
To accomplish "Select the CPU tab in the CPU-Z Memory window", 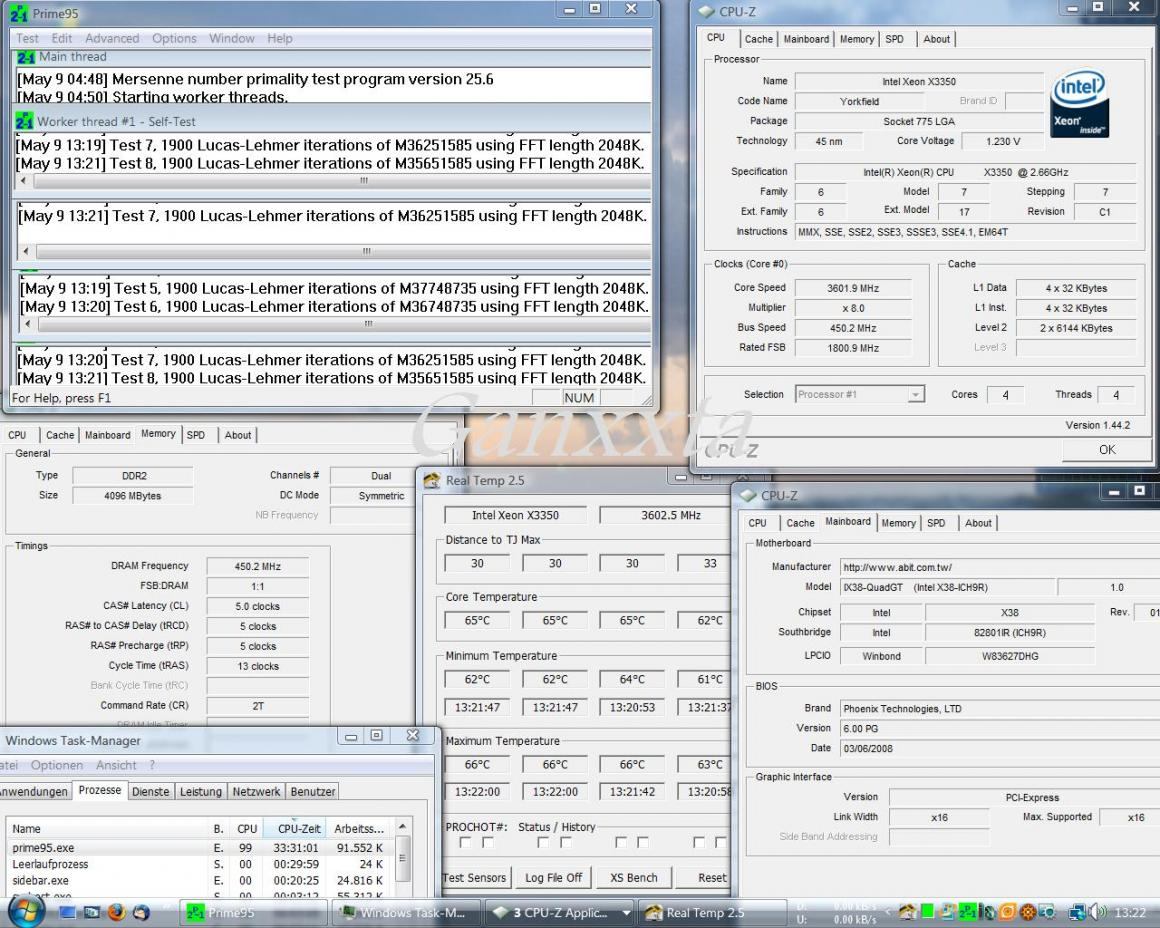I will (17, 435).
